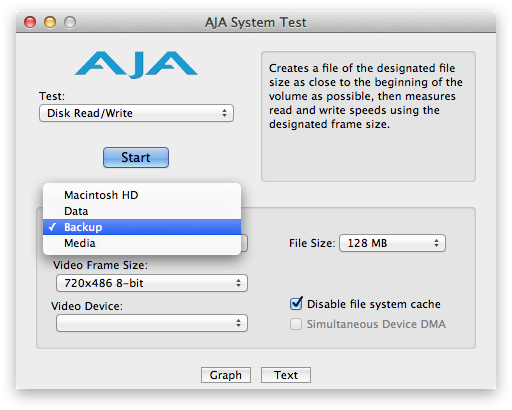Expand Video Frame Size dropdown 720x486 8-bit
Viewport: 512px width, 410px height.
point(152,283)
